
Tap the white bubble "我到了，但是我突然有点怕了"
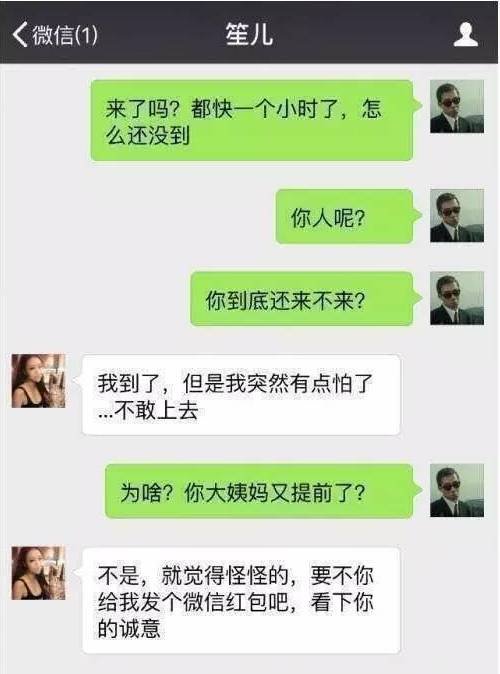239,395
